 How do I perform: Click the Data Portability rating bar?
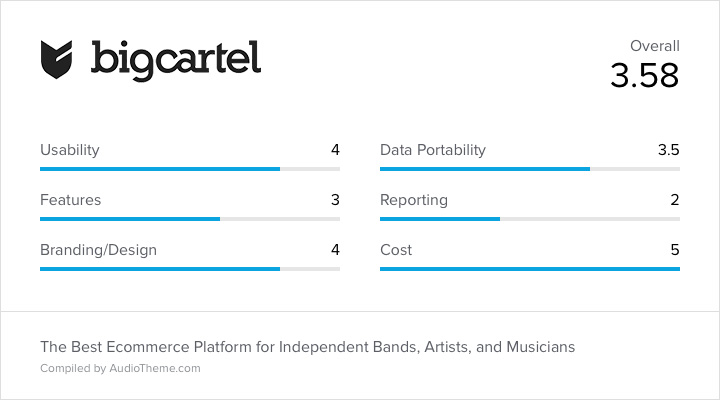530,169
